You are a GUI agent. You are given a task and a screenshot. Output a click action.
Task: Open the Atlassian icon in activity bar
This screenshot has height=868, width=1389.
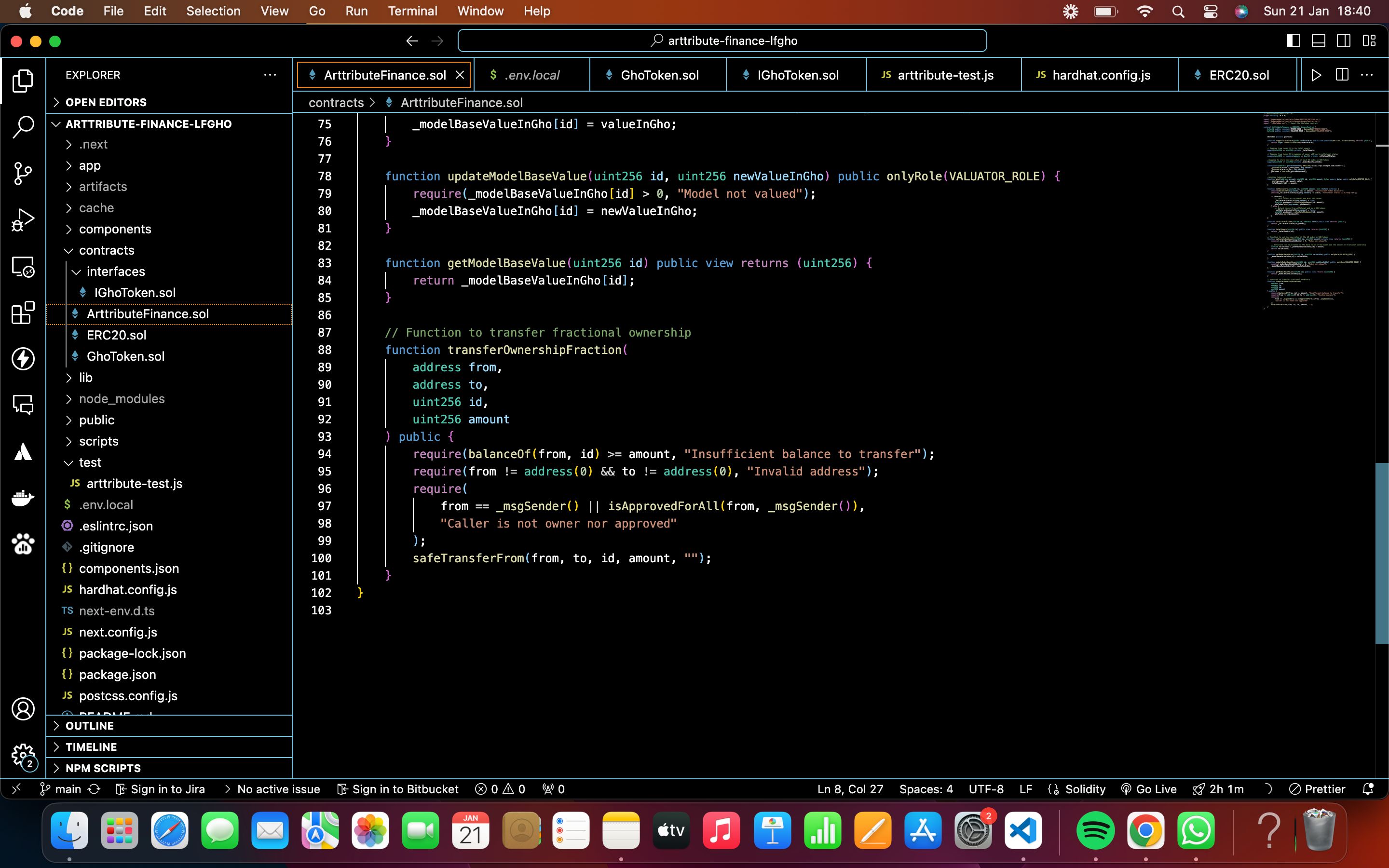[23, 452]
